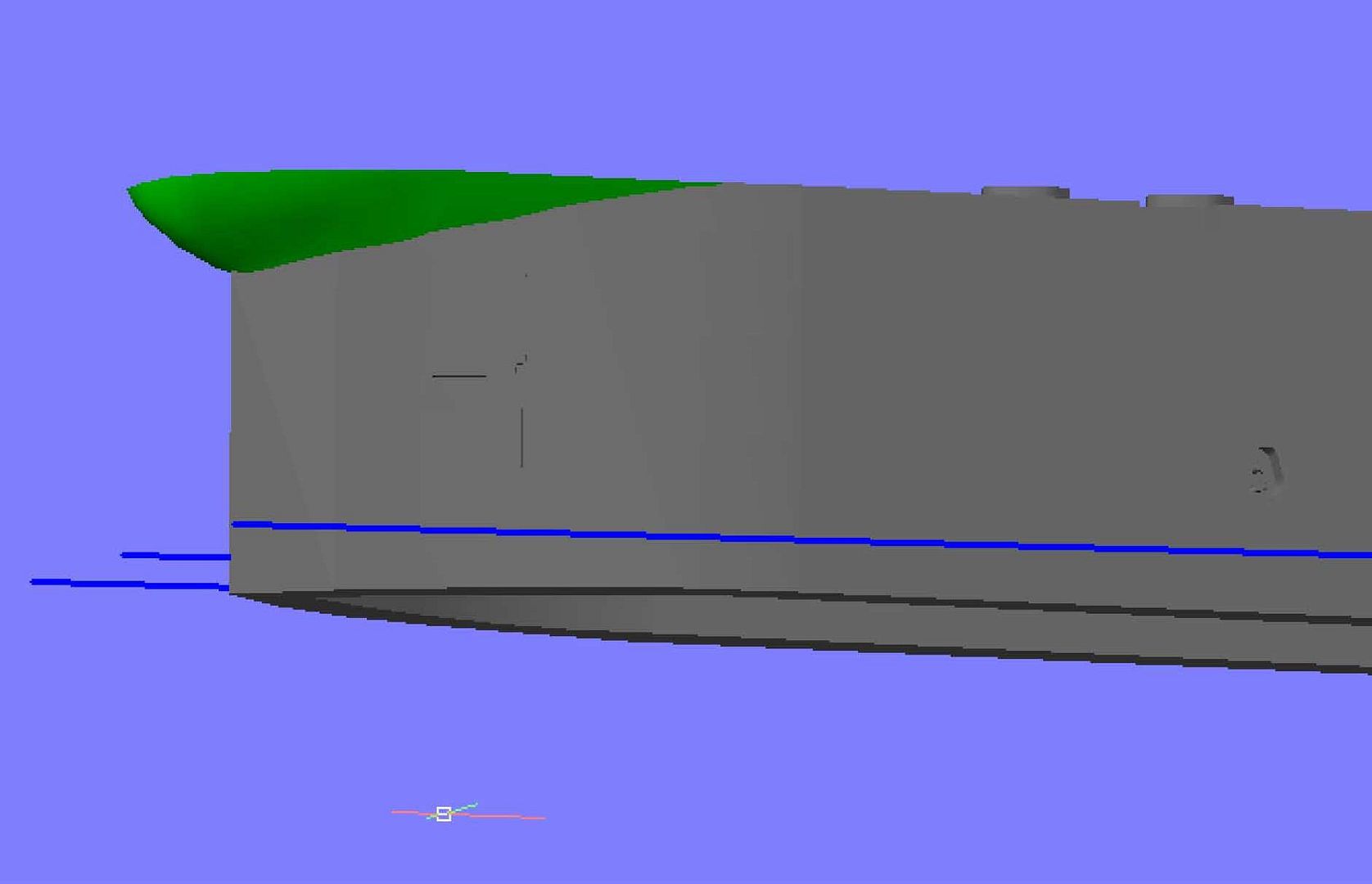Click the small dark fitting on hull side
The width and height of the screenshot is (1372, 884).
pyautogui.click(x=1264, y=472)
